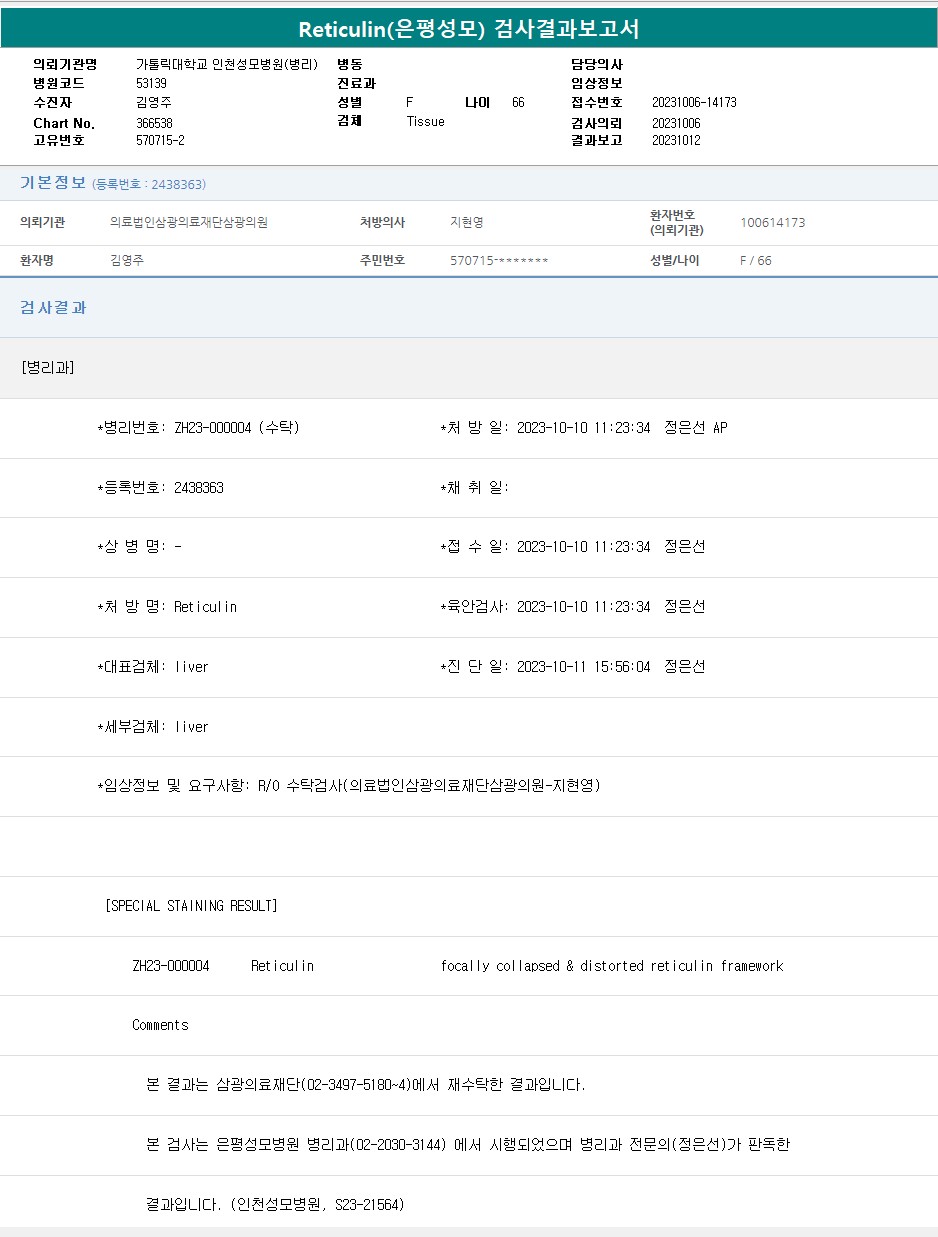Select the 병원코드 value 53139
Viewport: 938px width, 1237px height.
coord(151,83)
